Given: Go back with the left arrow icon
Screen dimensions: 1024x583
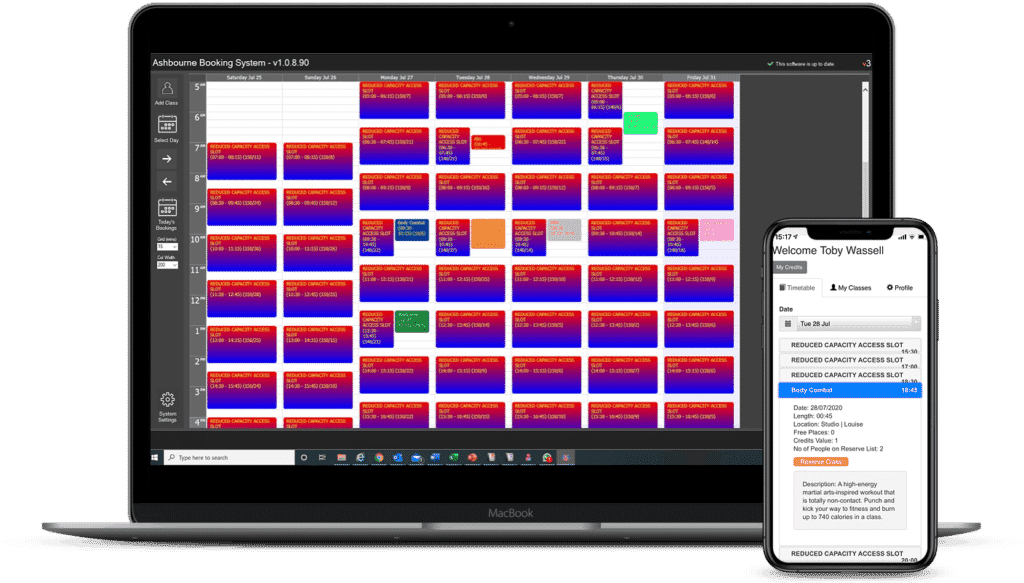Looking at the screenshot, I should [167, 182].
